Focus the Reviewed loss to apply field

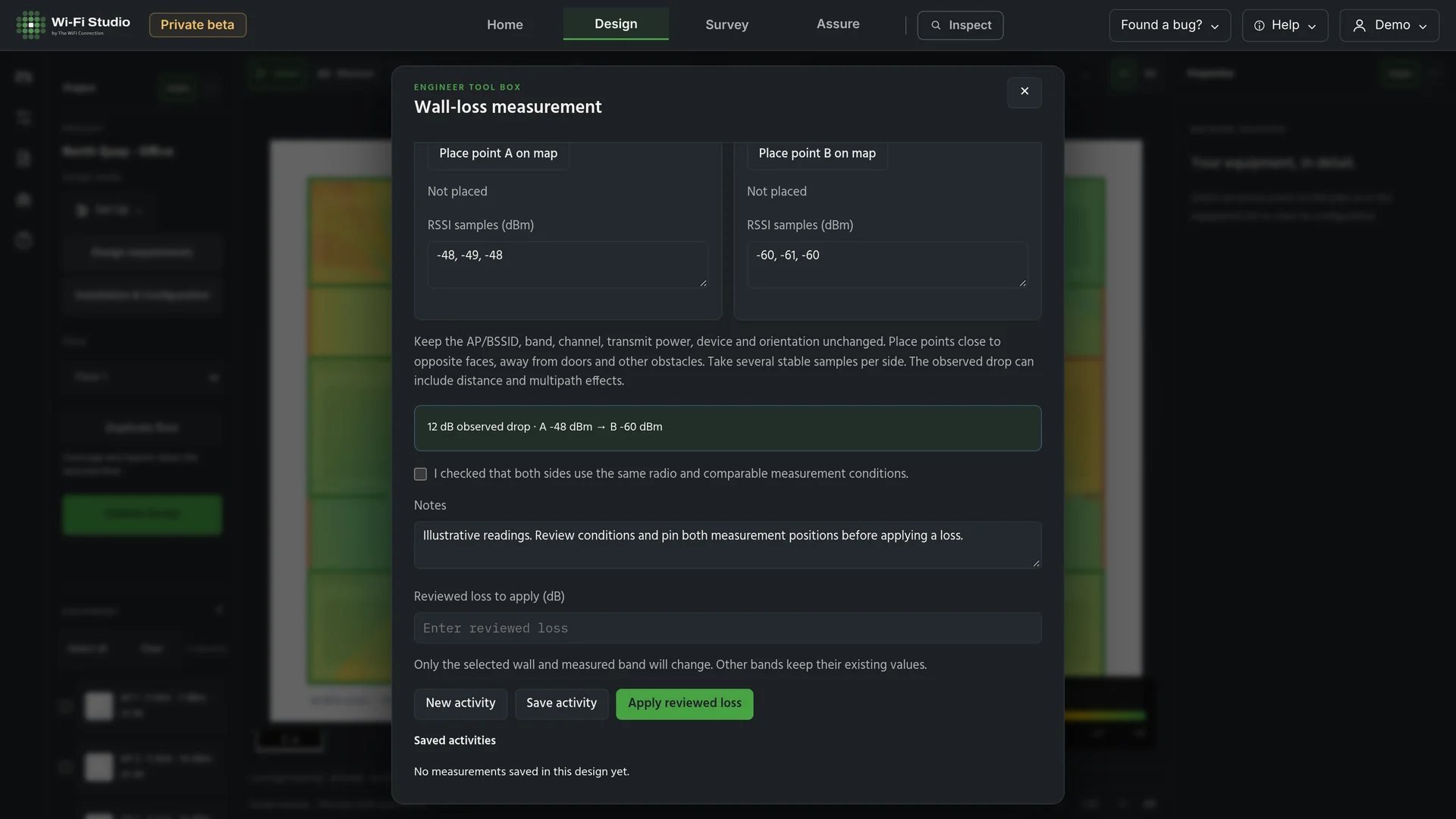[727, 628]
